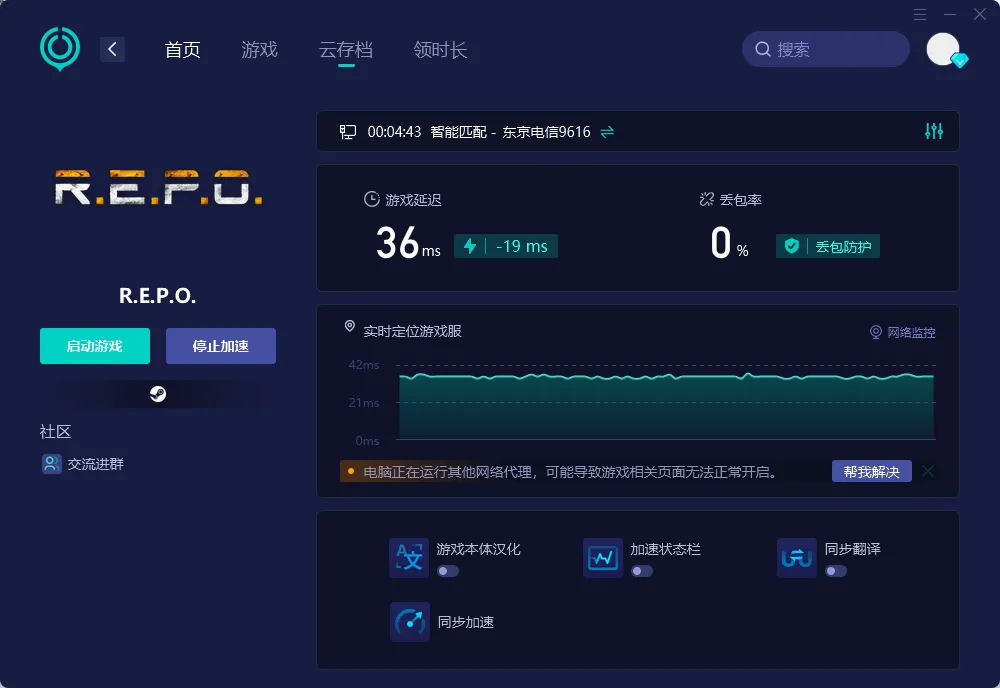
Task: Click the monitor icon beside timer
Action: [348, 132]
